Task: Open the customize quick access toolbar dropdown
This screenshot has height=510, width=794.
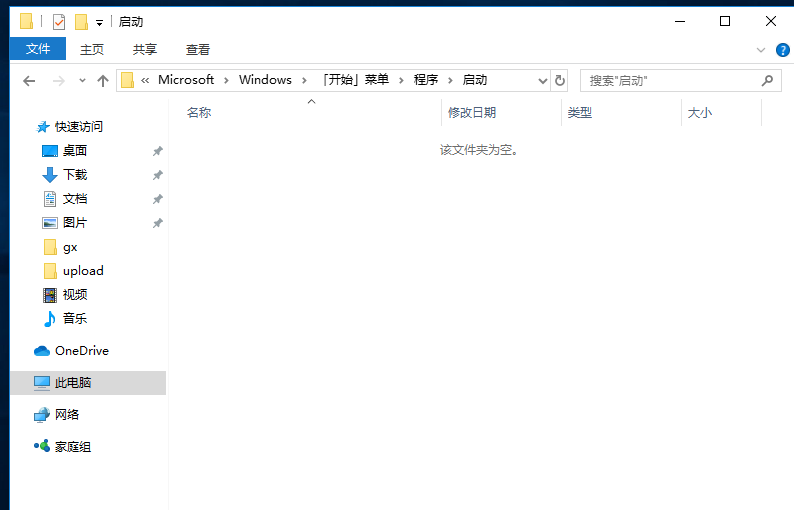Action: click(99, 22)
